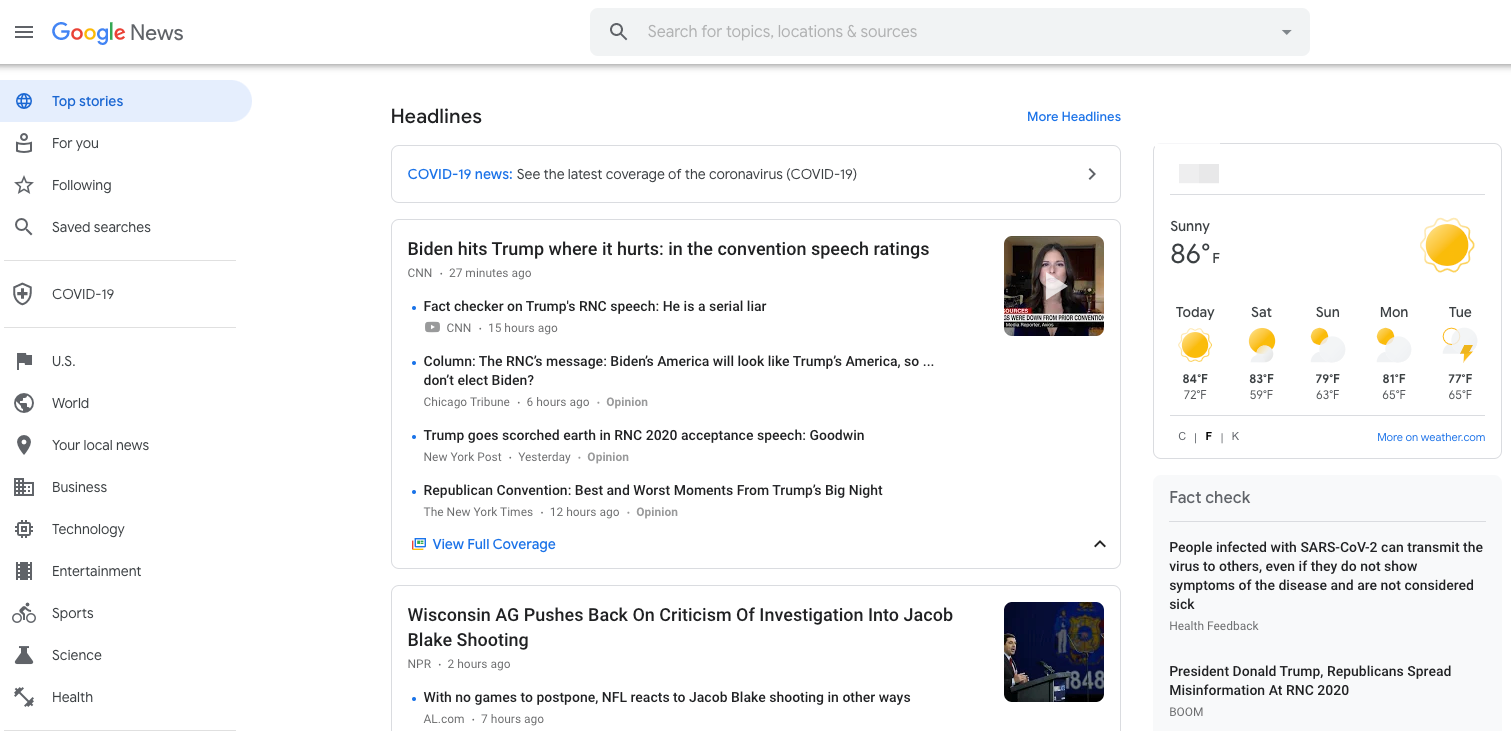View Full Coverage of the convention story
Screen dimensions: 1511x731
coord(494,543)
